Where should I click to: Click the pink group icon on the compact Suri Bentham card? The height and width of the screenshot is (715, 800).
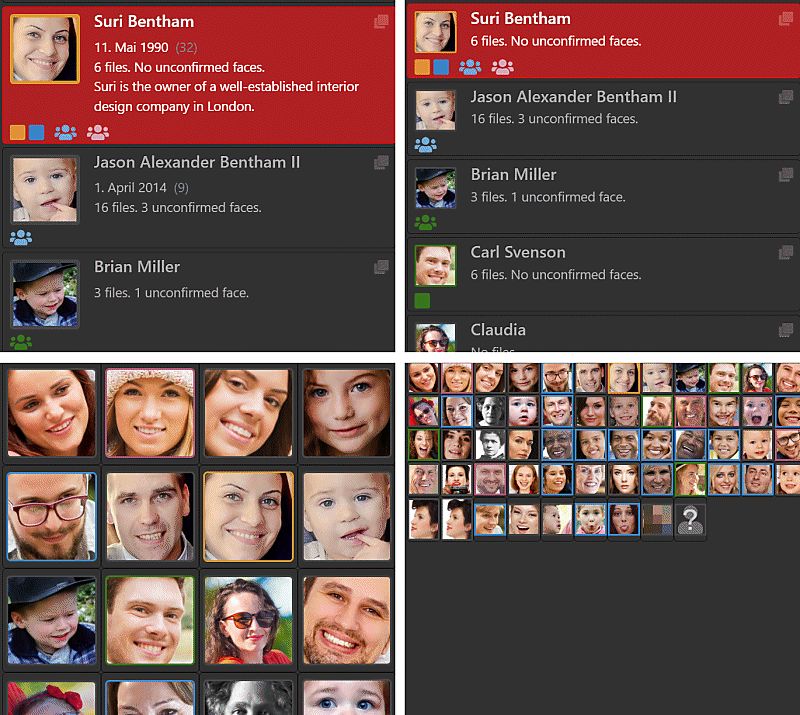click(503, 67)
